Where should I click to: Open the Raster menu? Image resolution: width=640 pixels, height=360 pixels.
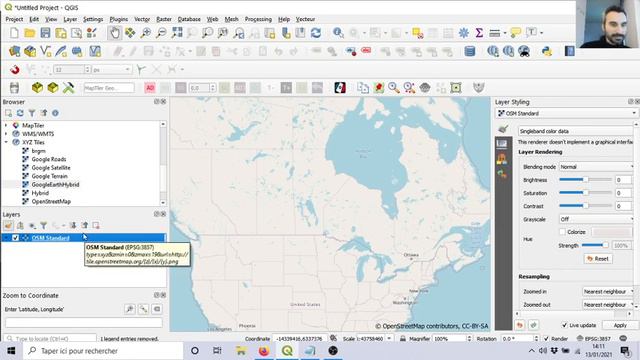[164, 19]
